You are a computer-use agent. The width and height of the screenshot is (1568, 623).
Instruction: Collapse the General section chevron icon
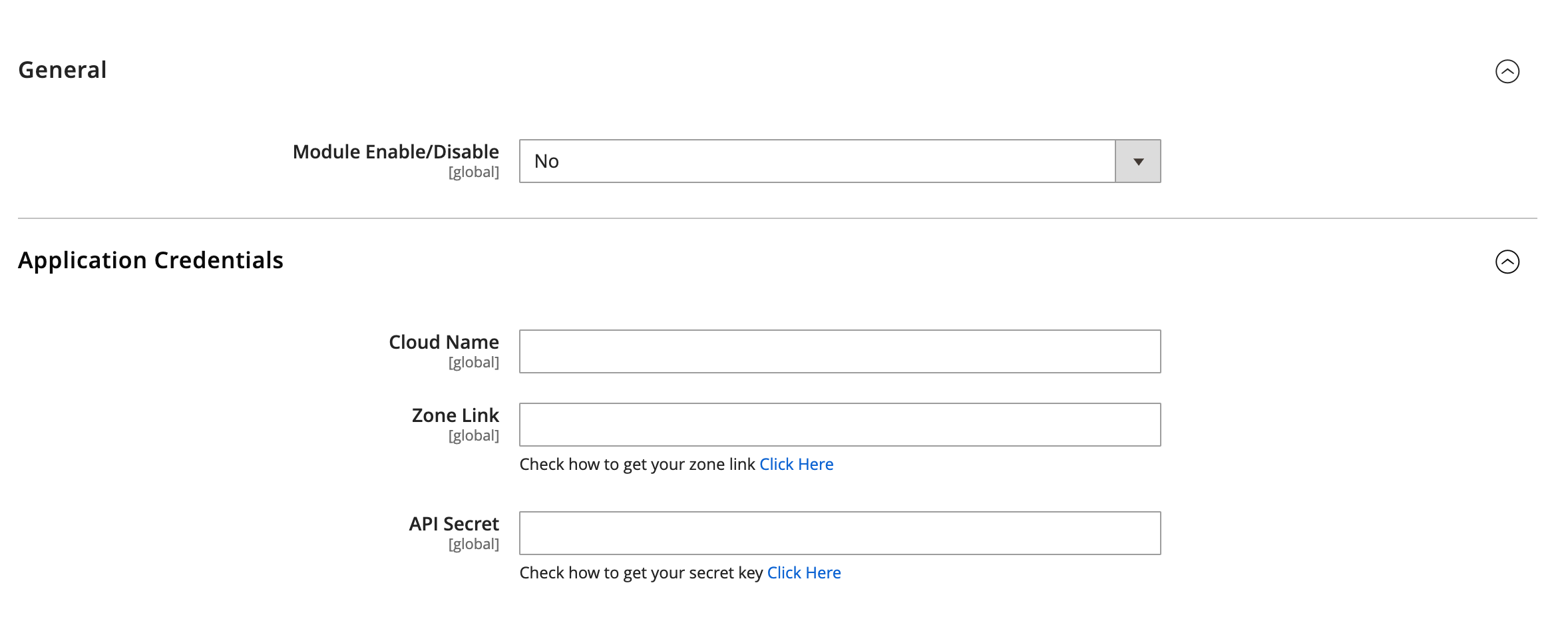point(1507,71)
